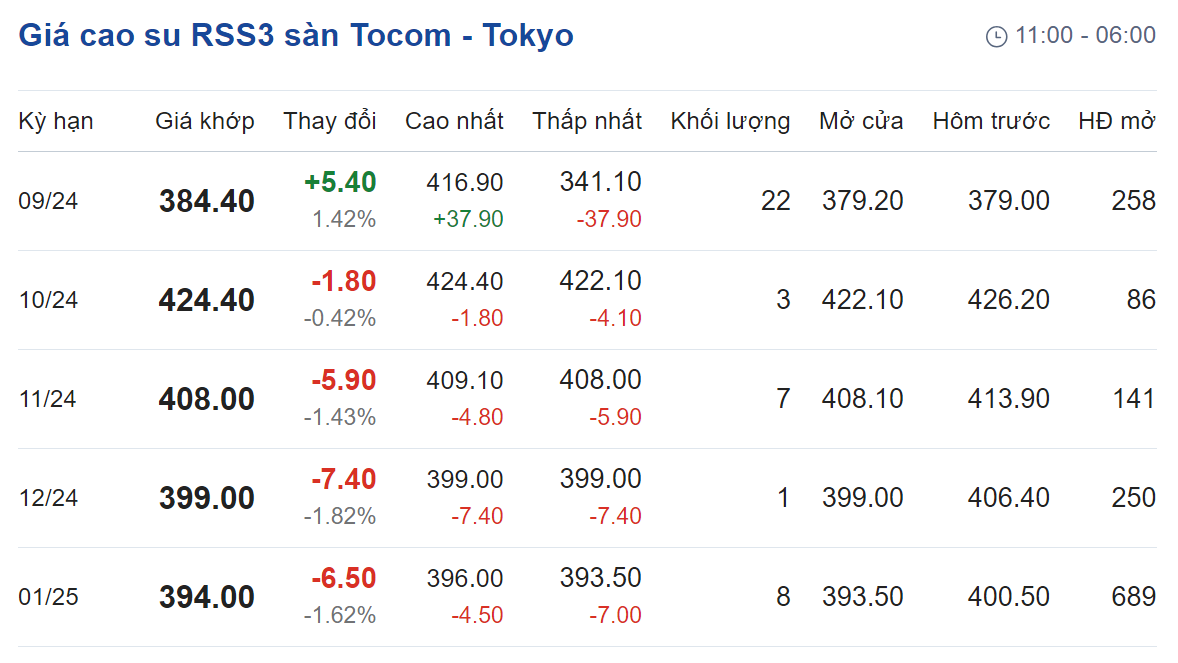The image size is (1178, 663).
Task: Click the clock icon beside 11:00 - 06:00
Action: tap(996, 36)
